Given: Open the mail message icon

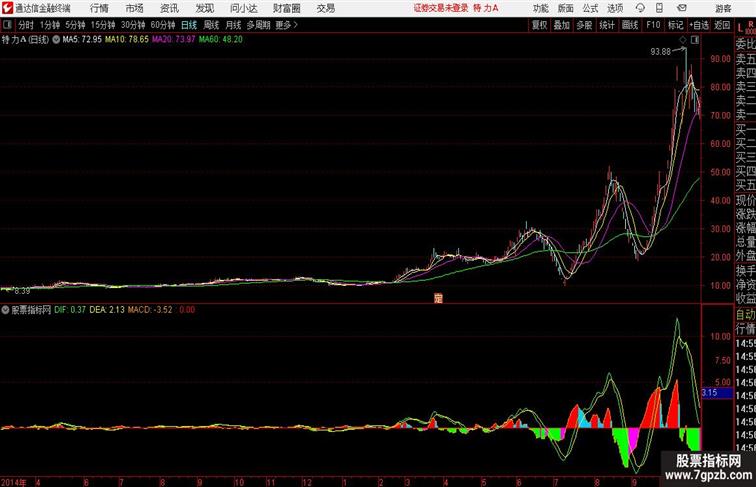Looking at the screenshot, I should coord(682,8).
